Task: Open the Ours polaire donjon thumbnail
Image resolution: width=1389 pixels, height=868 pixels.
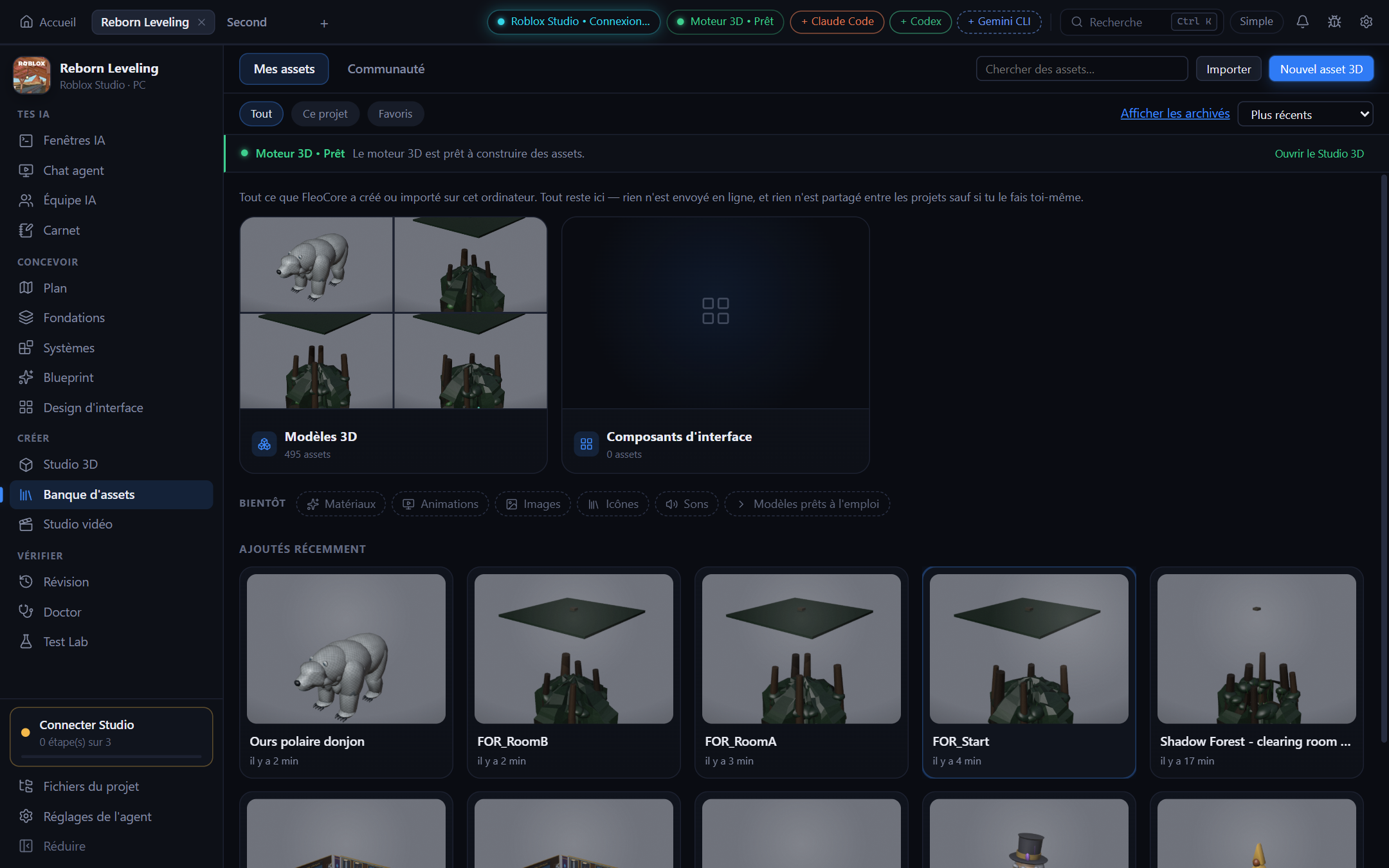Action: pos(346,649)
